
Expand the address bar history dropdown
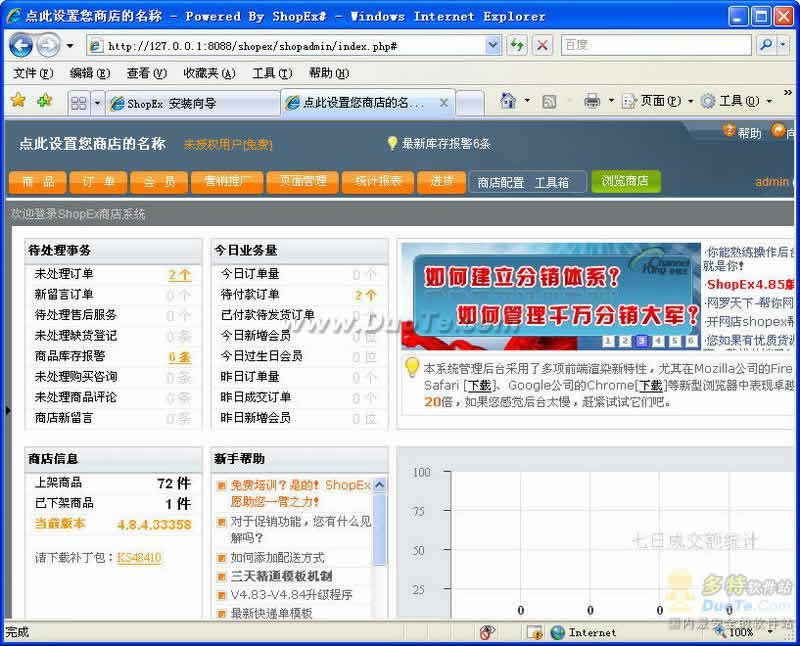[x=493, y=46]
